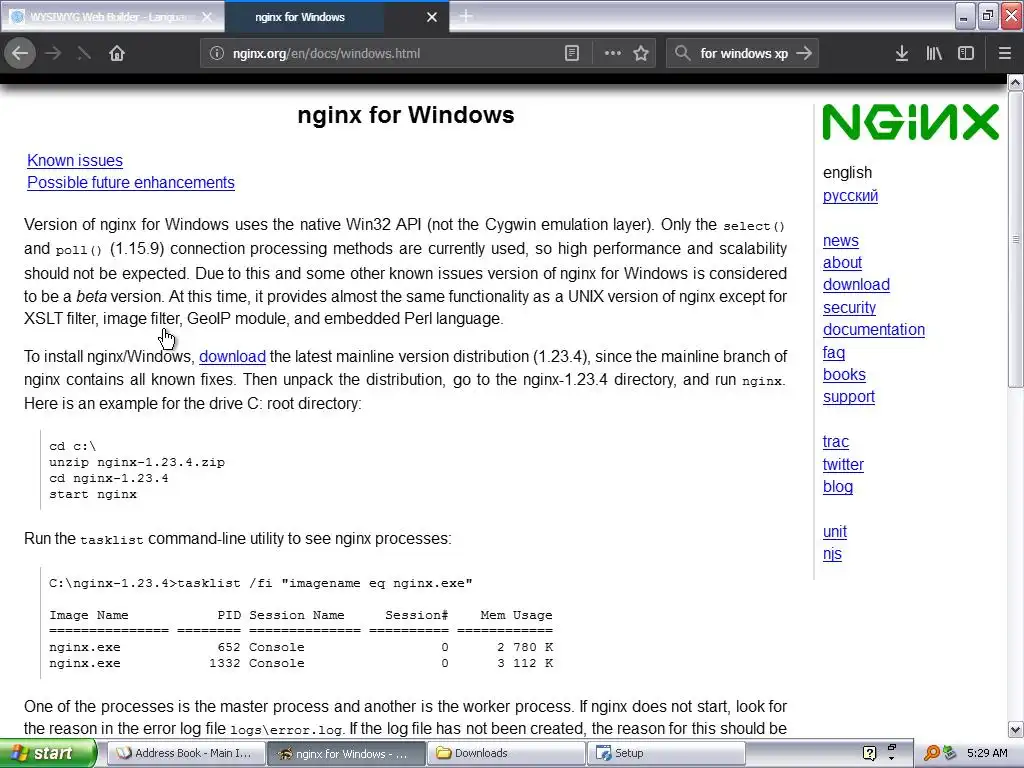Switch to Setup taskbar button
Viewport: 1024px width, 768px height.
(x=666, y=754)
